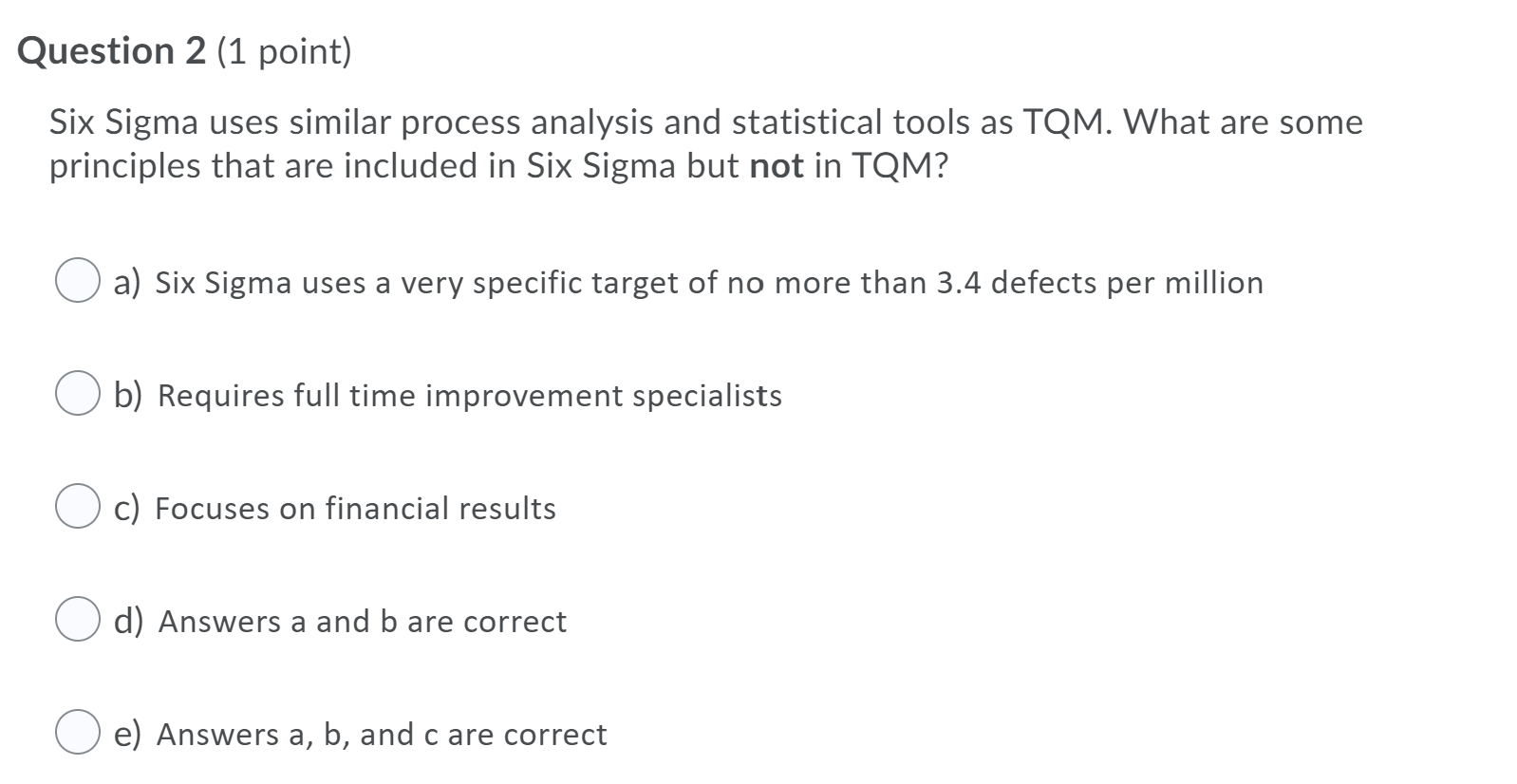Select radio button for option e

79,733
